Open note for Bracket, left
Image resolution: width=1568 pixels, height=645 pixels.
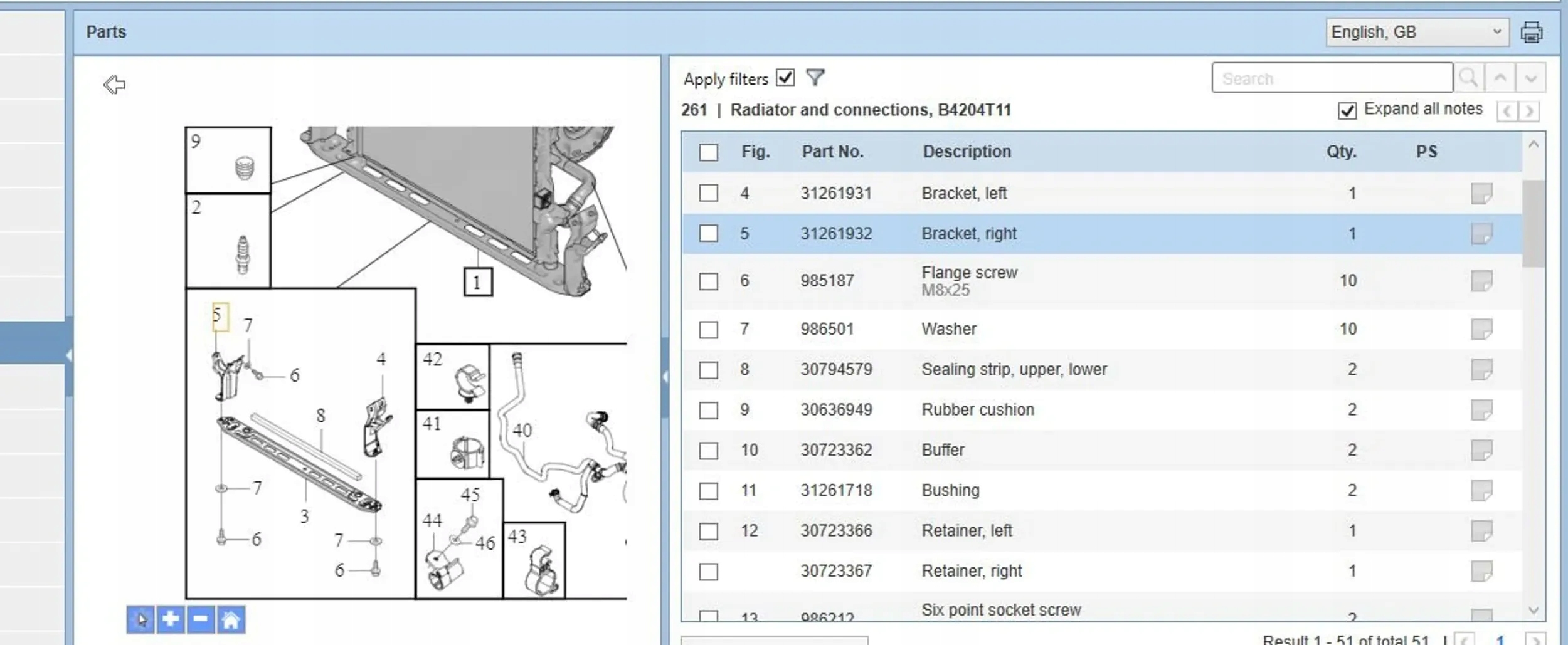(1481, 193)
